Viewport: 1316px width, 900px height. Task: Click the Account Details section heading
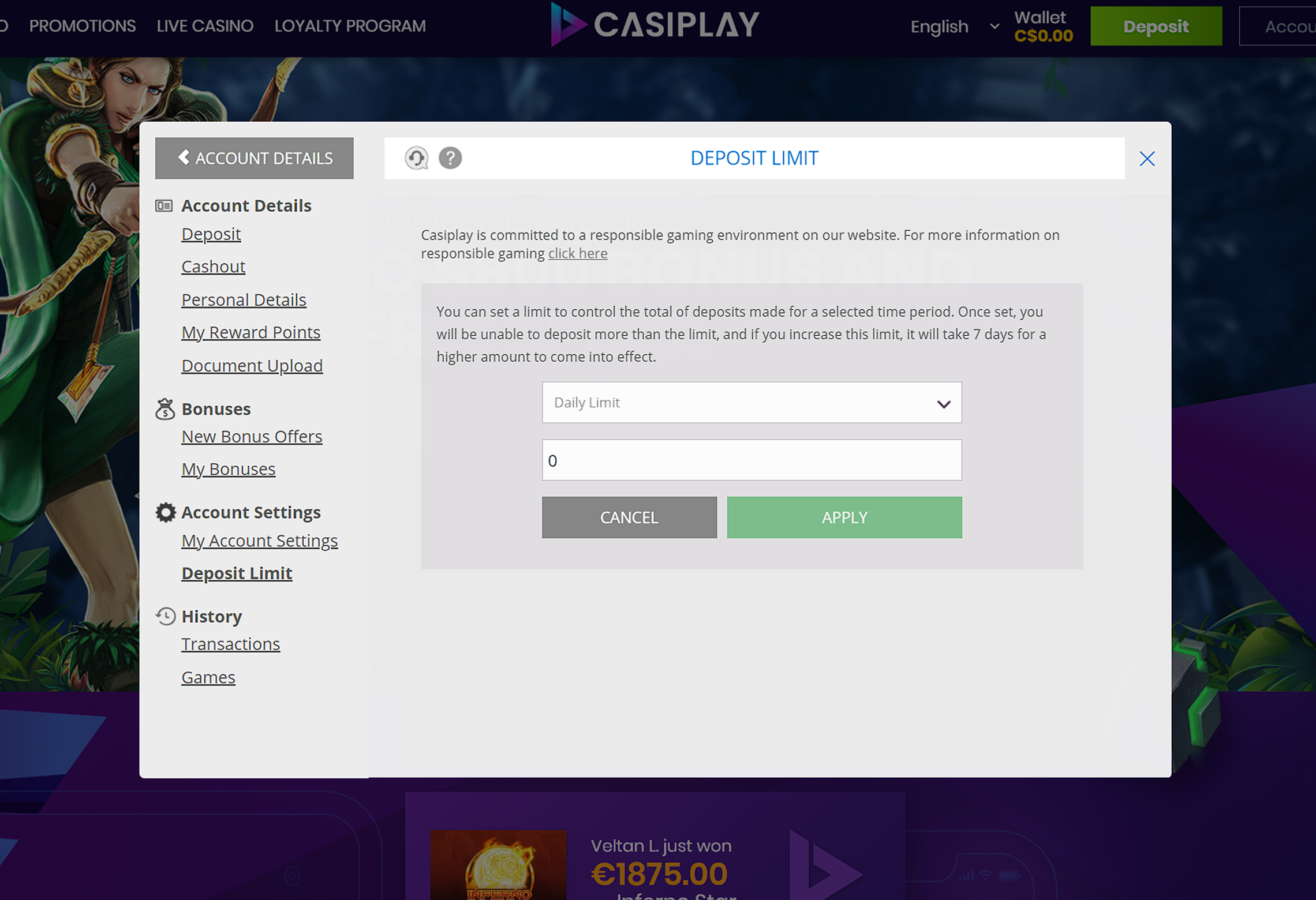(x=246, y=205)
